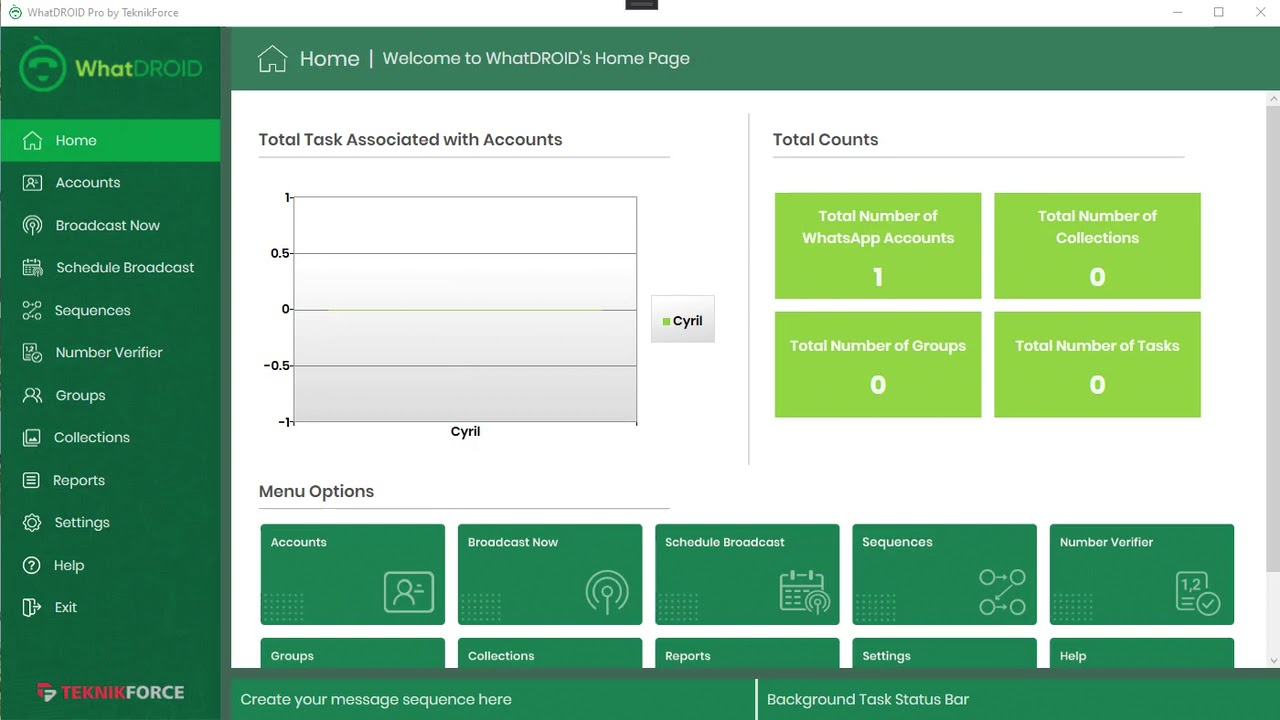Click the Accounts contact-card icon in sidebar

[32, 183]
